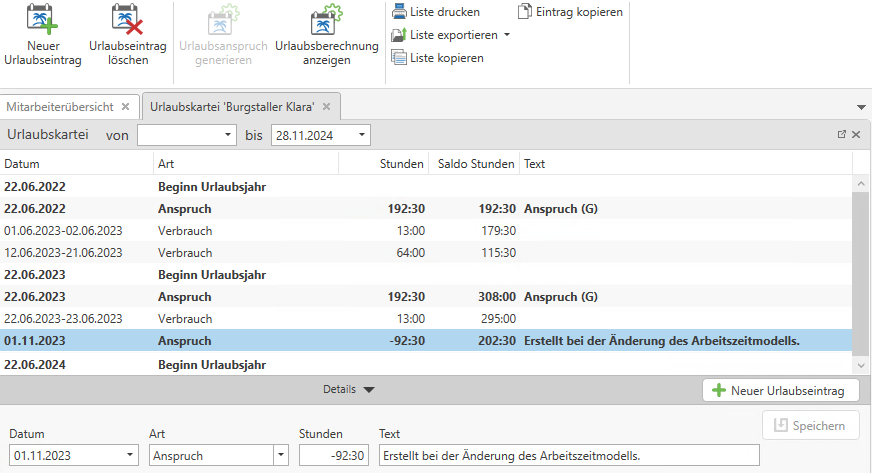872x473 pixels.
Task: Close the Mitarbeiterübersicht tab
Action: (x=125, y=106)
